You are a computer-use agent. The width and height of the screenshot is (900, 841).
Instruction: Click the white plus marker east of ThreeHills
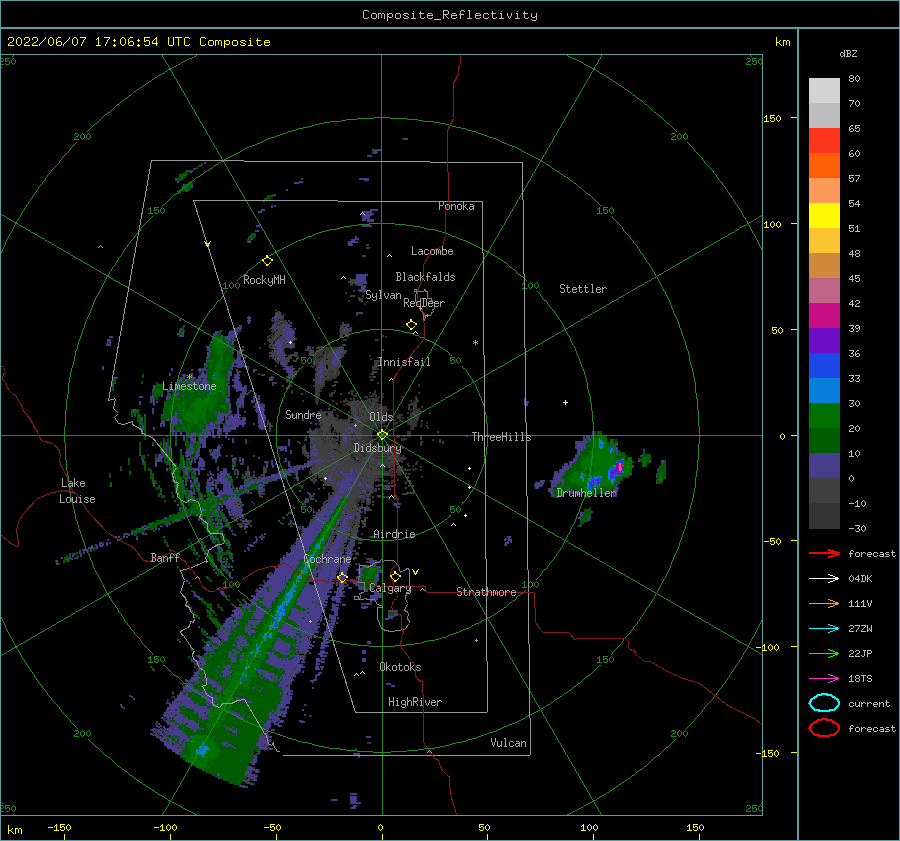click(x=565, y=402)
